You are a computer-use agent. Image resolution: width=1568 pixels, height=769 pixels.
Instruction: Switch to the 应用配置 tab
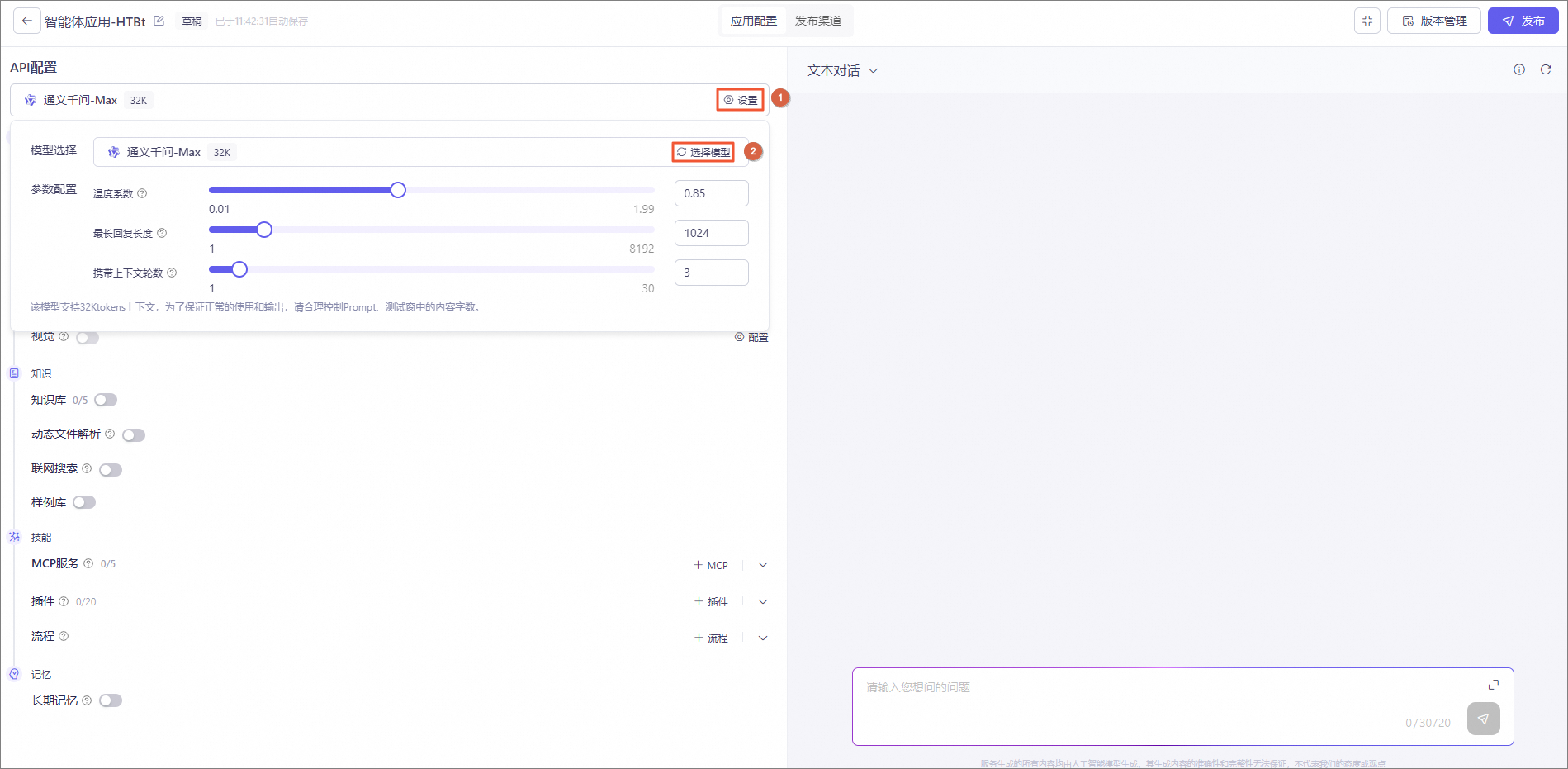[x=753, y=21]
